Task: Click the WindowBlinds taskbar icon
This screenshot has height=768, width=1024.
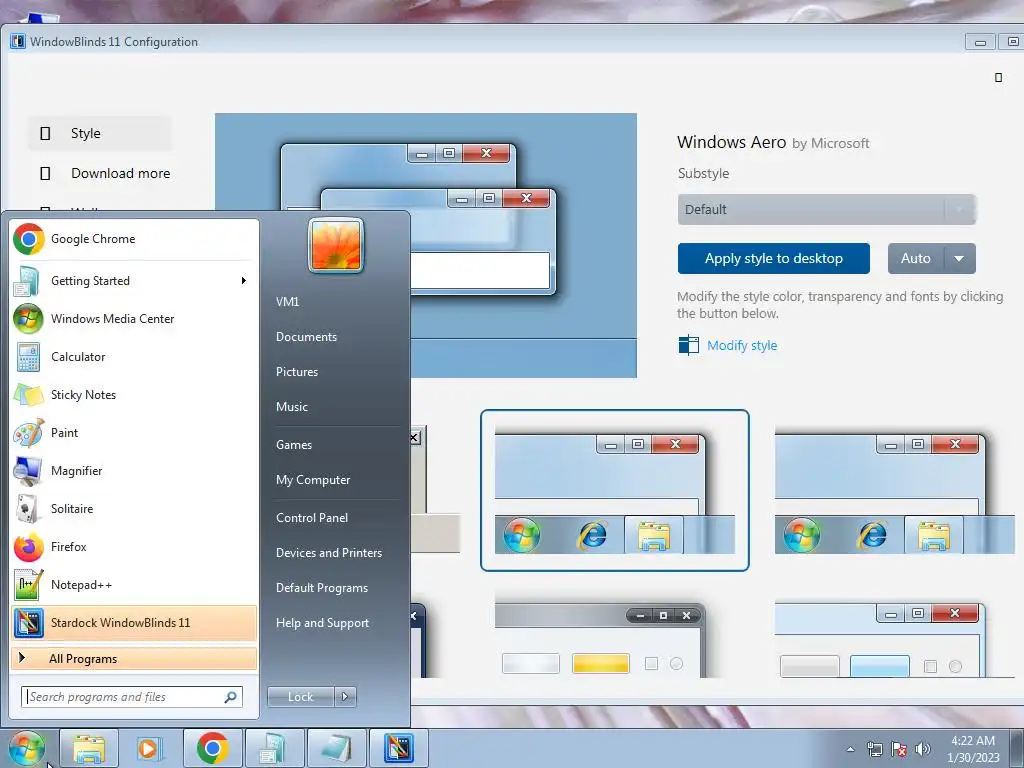Action: 399,748
